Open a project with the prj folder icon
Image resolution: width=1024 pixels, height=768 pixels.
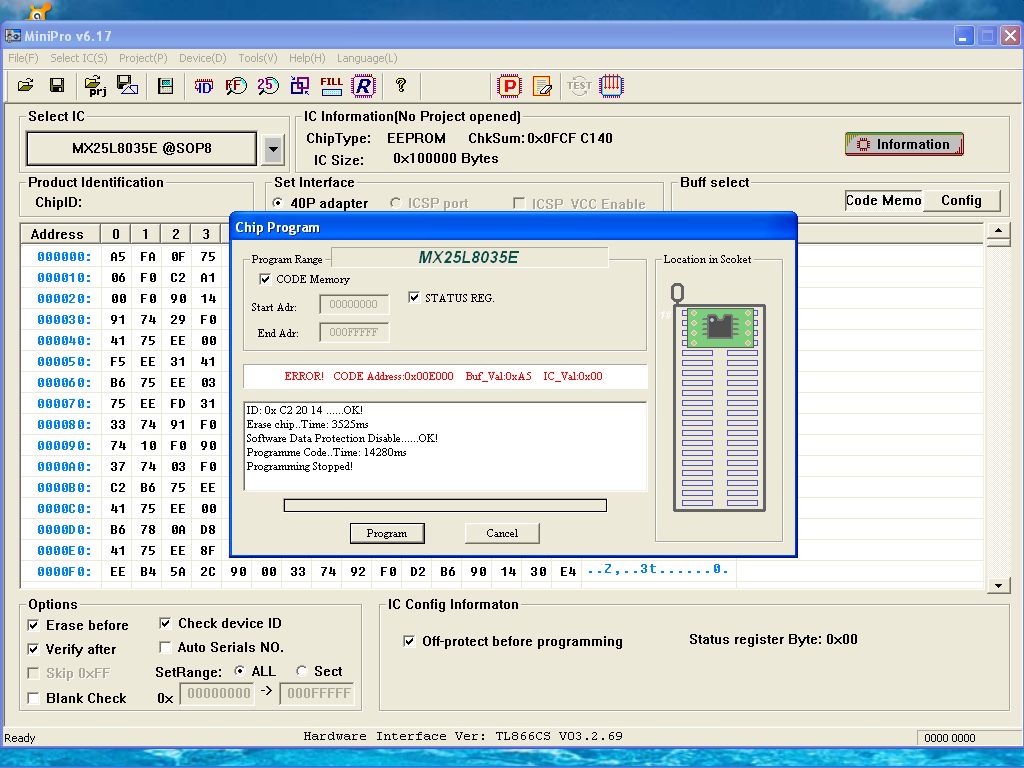tap(95, 86)
